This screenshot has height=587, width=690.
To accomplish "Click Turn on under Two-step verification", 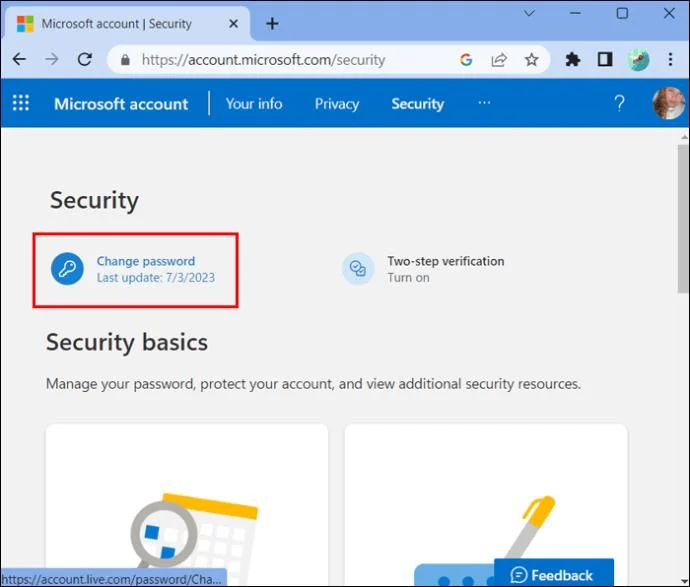I will coord(408,278).
